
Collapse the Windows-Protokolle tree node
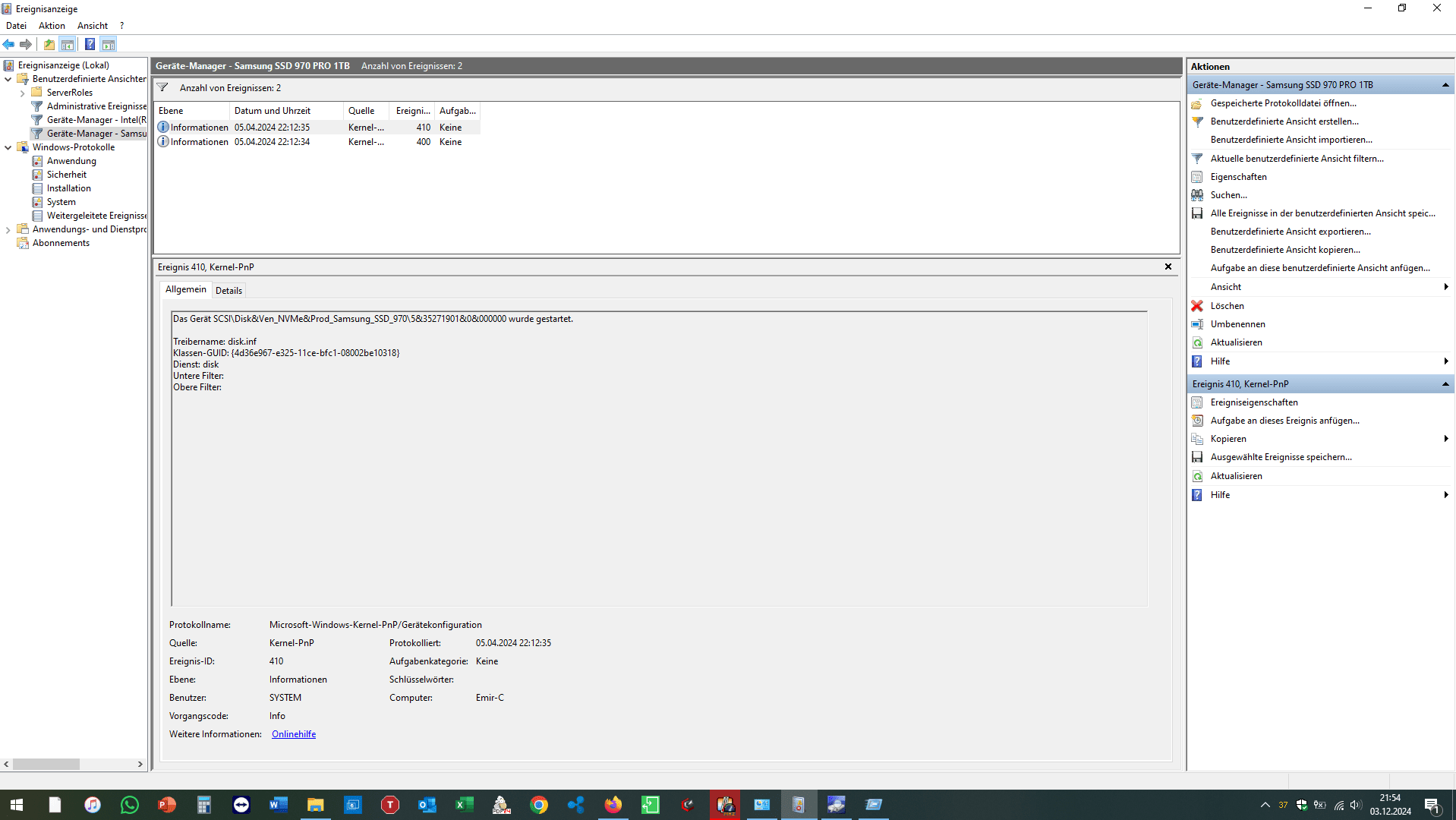(8, 147)
